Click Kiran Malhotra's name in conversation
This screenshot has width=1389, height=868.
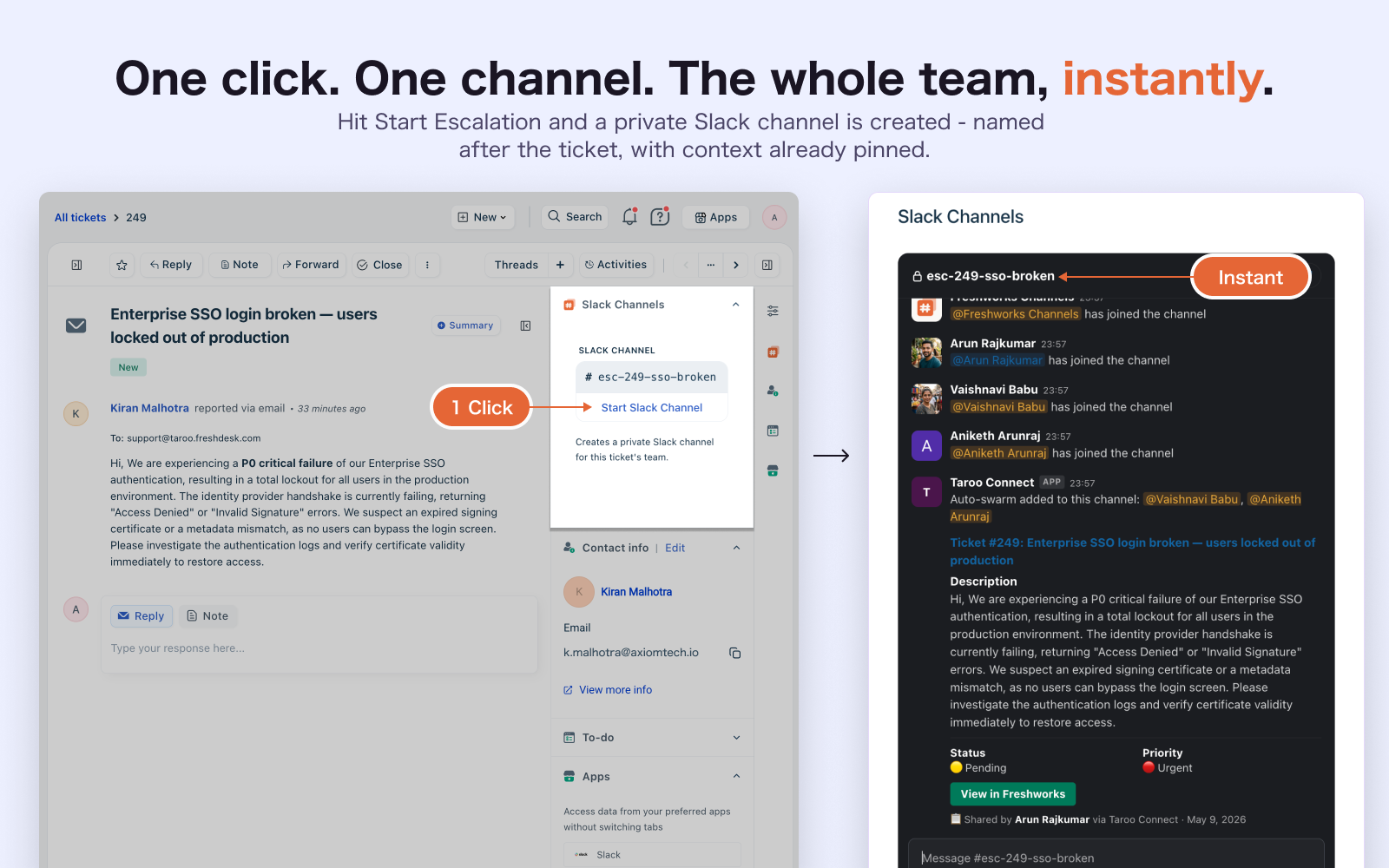[149, 408]
